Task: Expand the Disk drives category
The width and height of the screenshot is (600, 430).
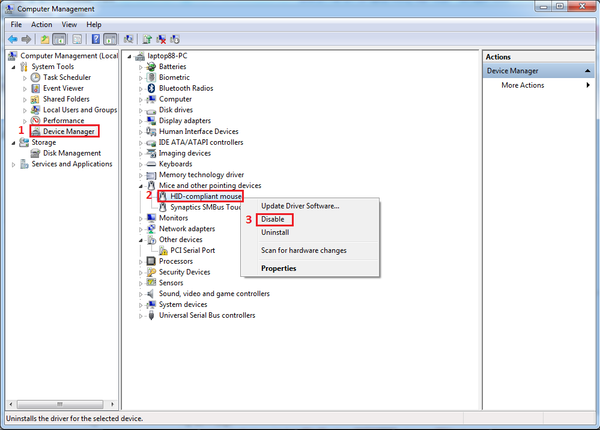Action: pos(140,111)
